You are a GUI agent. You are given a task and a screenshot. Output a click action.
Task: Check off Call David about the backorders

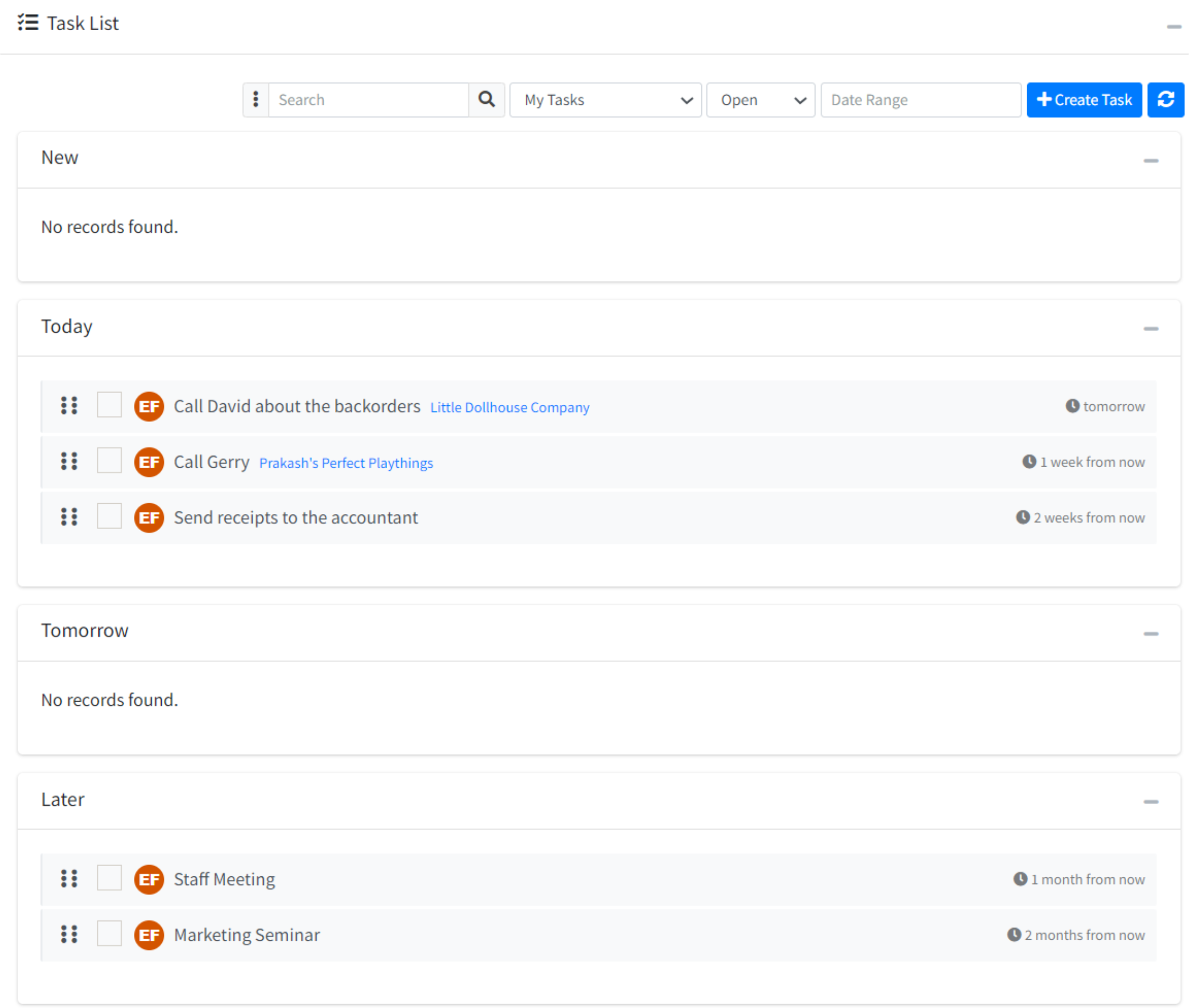[x=109, y=405]
